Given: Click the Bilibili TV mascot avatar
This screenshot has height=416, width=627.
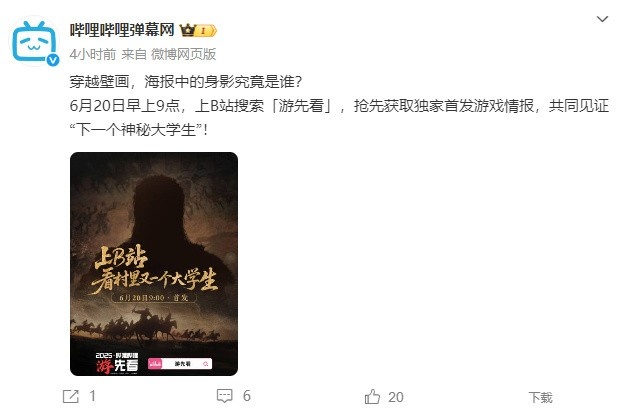Looking at the screenshot, I should tap(34, 41).
